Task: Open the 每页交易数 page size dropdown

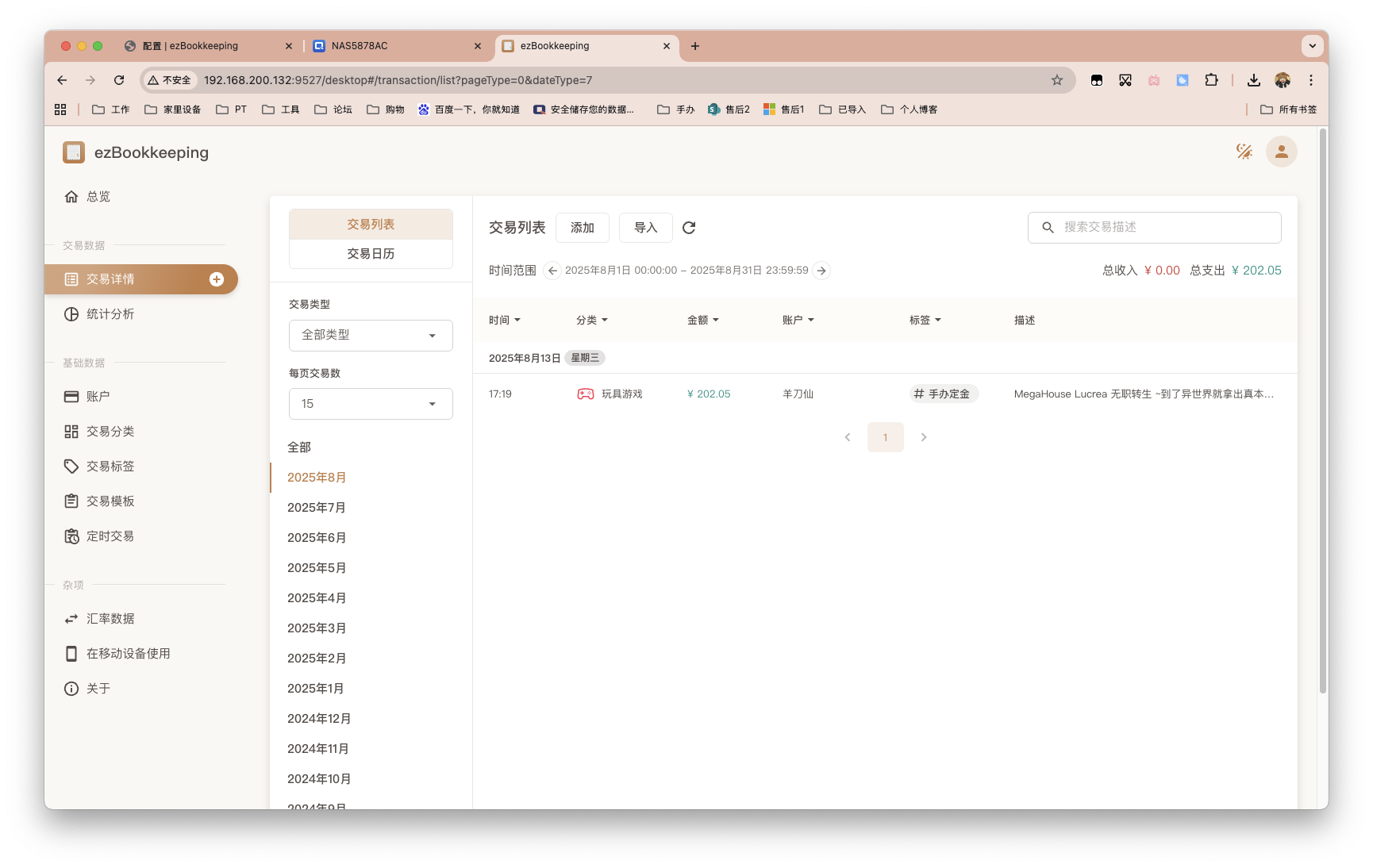Action: click(370, 403)
